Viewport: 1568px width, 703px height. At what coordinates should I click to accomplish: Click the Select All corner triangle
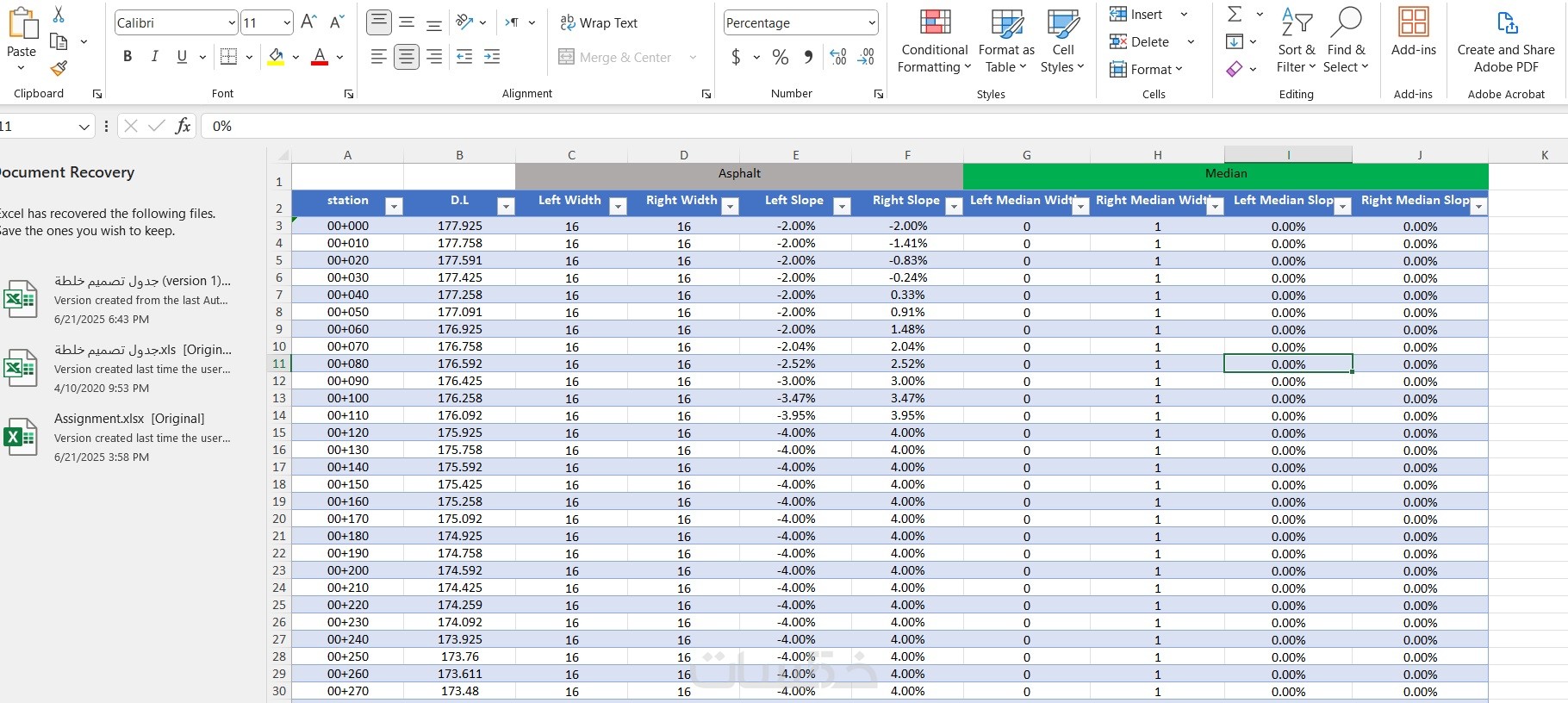282,155
